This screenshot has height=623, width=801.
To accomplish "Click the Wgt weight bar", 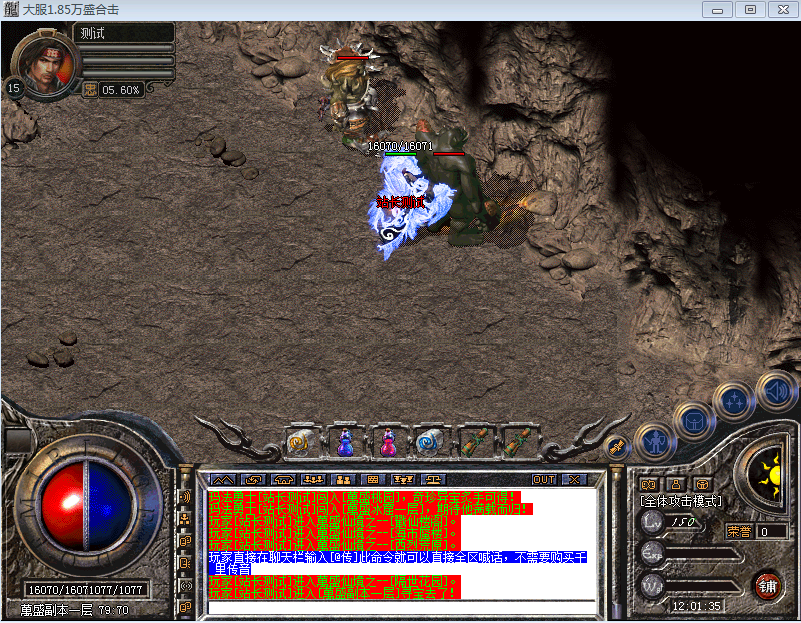I will tap(701, 587).
